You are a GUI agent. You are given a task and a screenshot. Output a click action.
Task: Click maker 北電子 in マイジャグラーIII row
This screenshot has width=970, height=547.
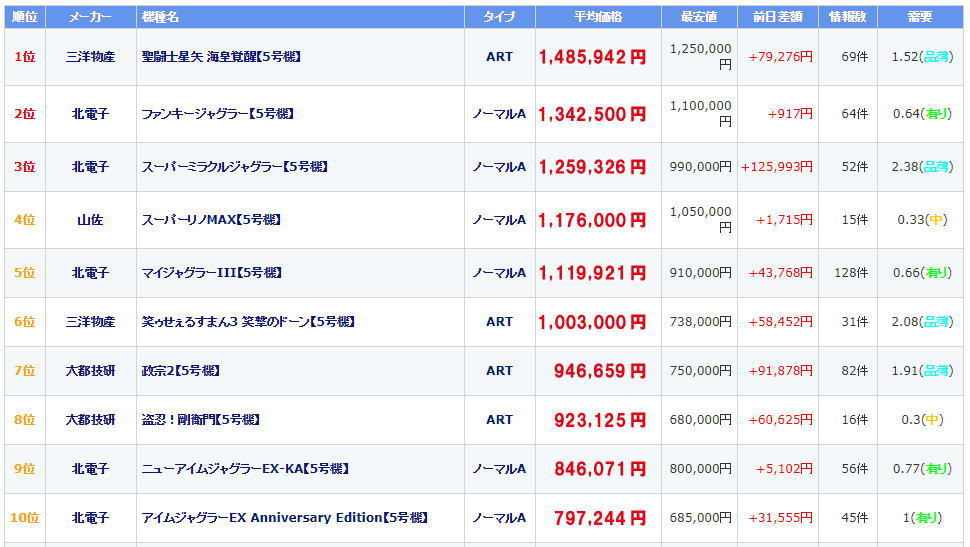point(90,273)
